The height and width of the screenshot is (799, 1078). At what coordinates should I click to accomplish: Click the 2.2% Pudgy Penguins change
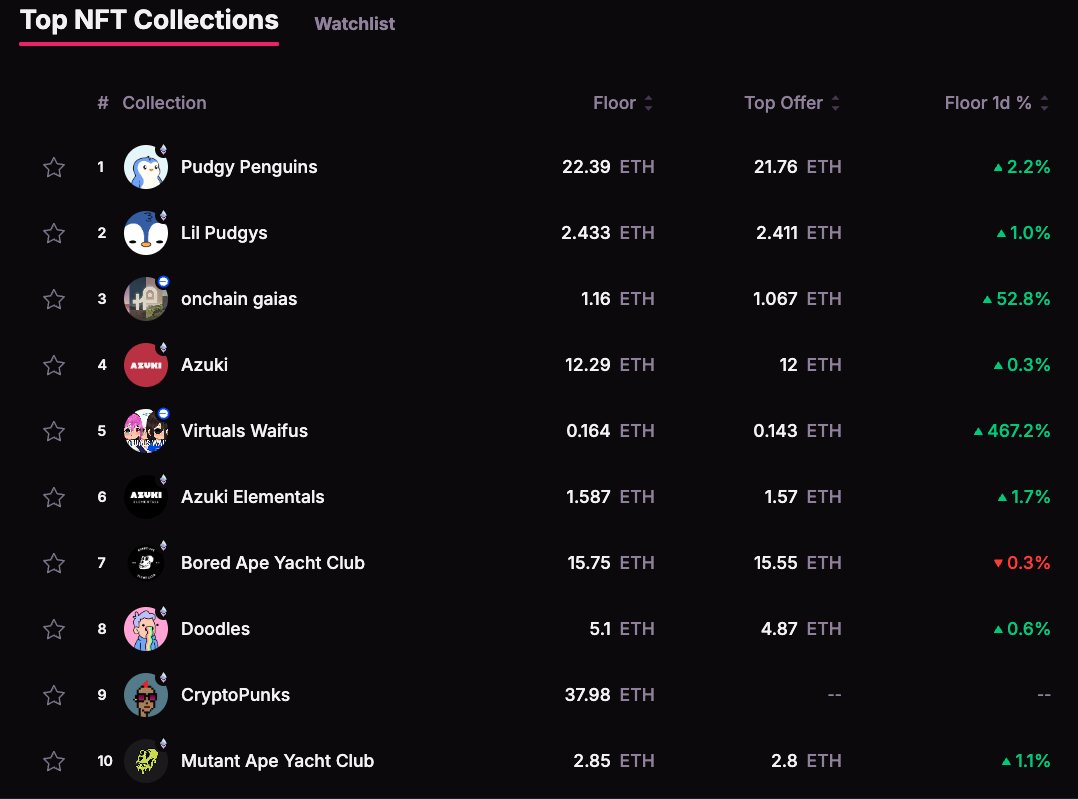(x=1022, y=167)
